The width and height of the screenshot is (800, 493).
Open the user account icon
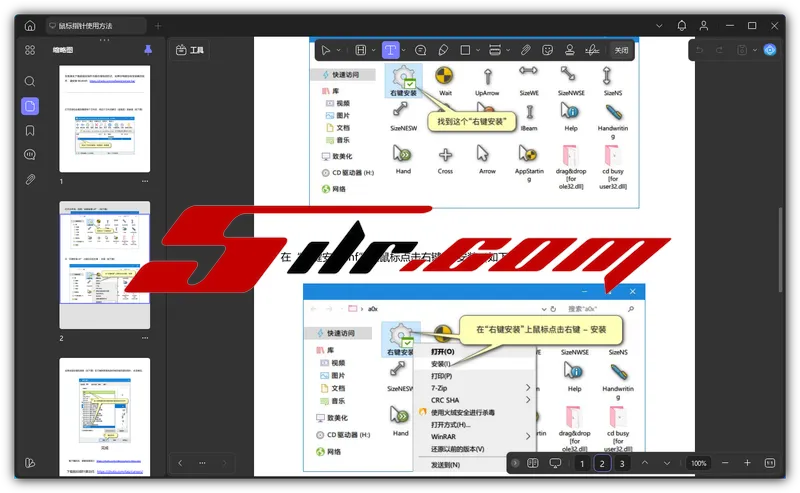pos(704,26)
